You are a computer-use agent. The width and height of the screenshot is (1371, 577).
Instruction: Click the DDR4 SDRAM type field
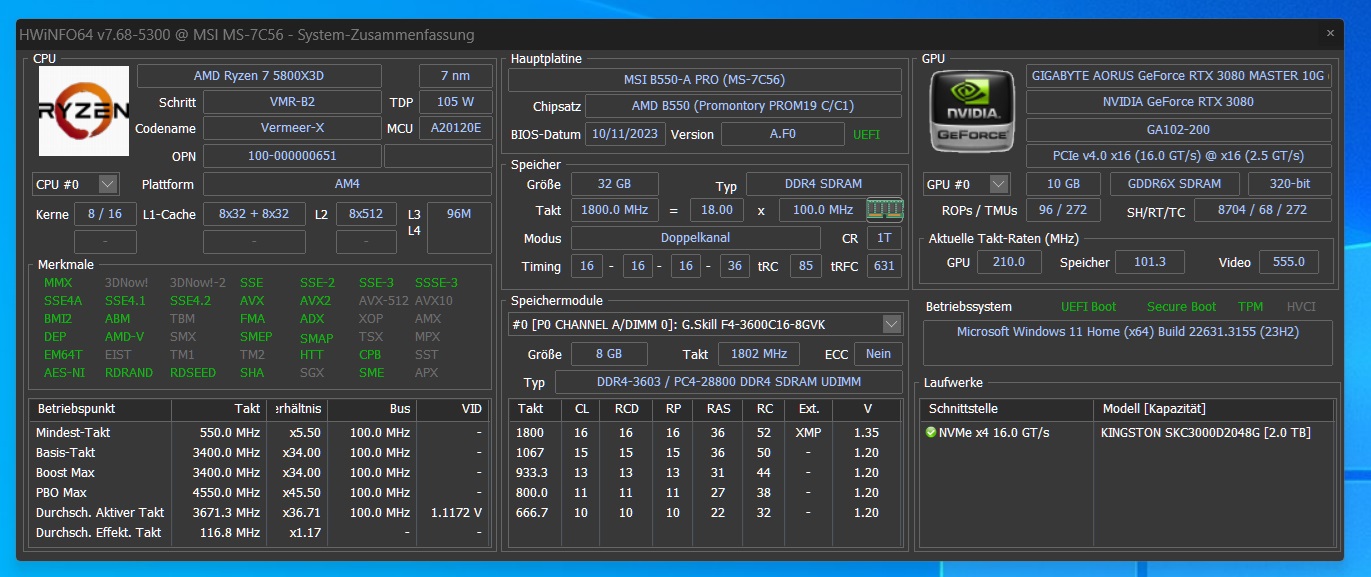(823, 184)
